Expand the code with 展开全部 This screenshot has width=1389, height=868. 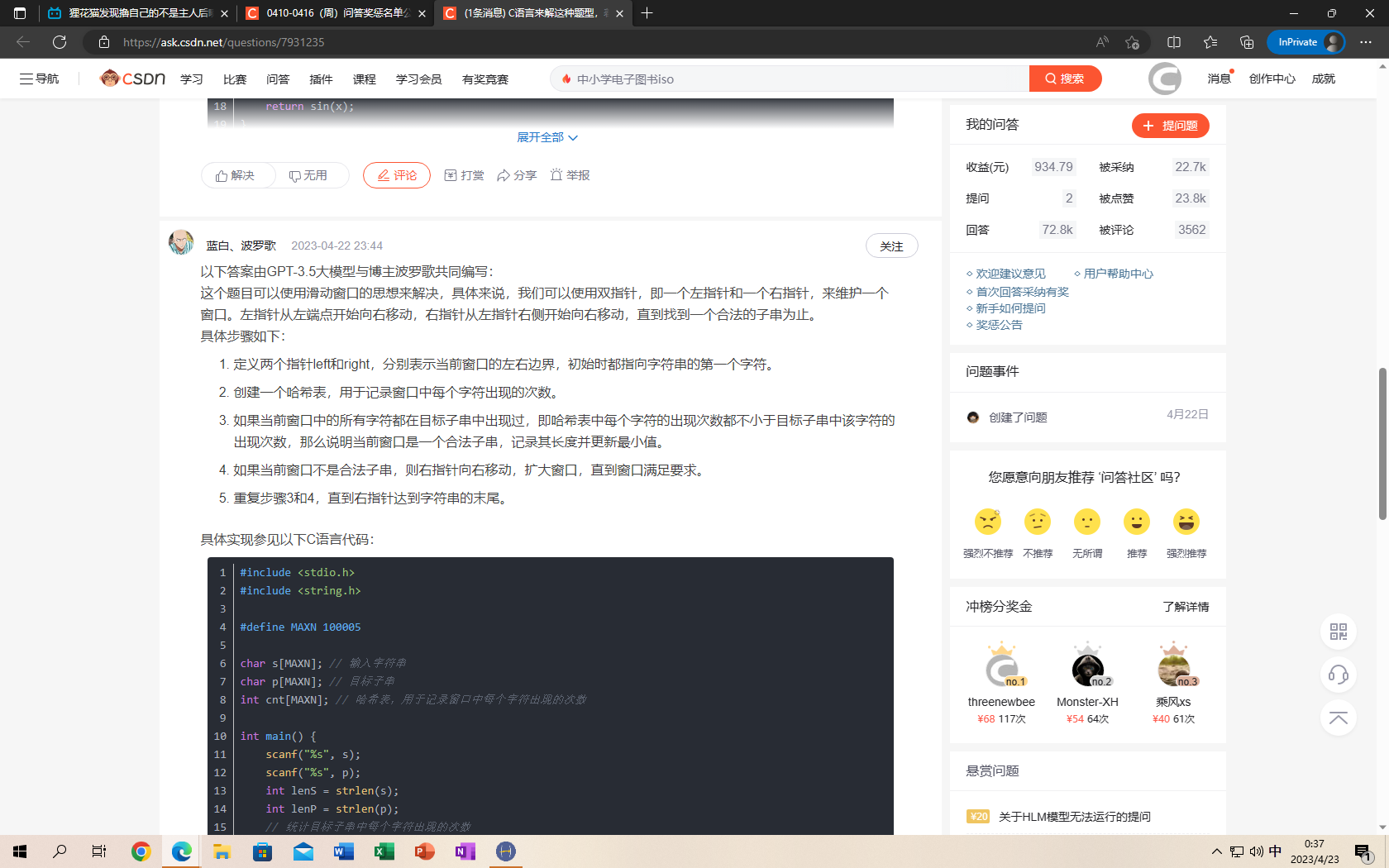point(547,137)
